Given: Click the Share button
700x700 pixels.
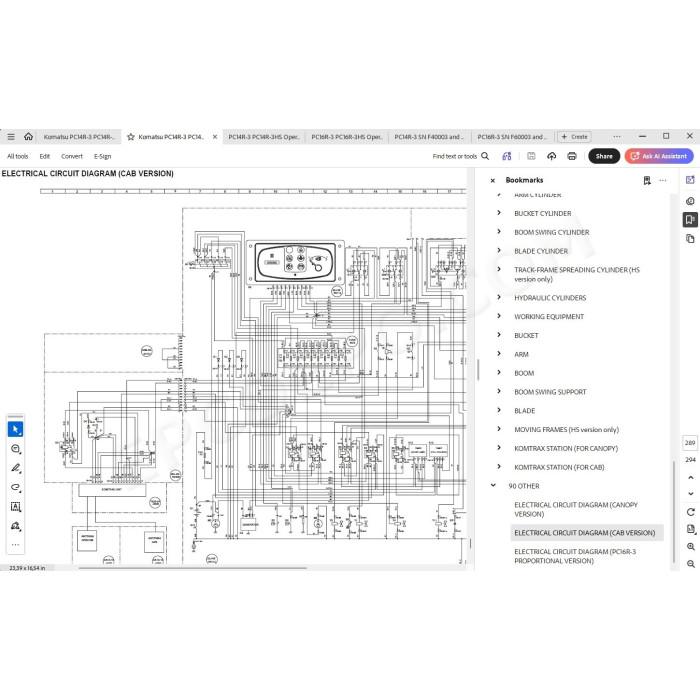Looking at the screenshot, I should pos(604,156).
